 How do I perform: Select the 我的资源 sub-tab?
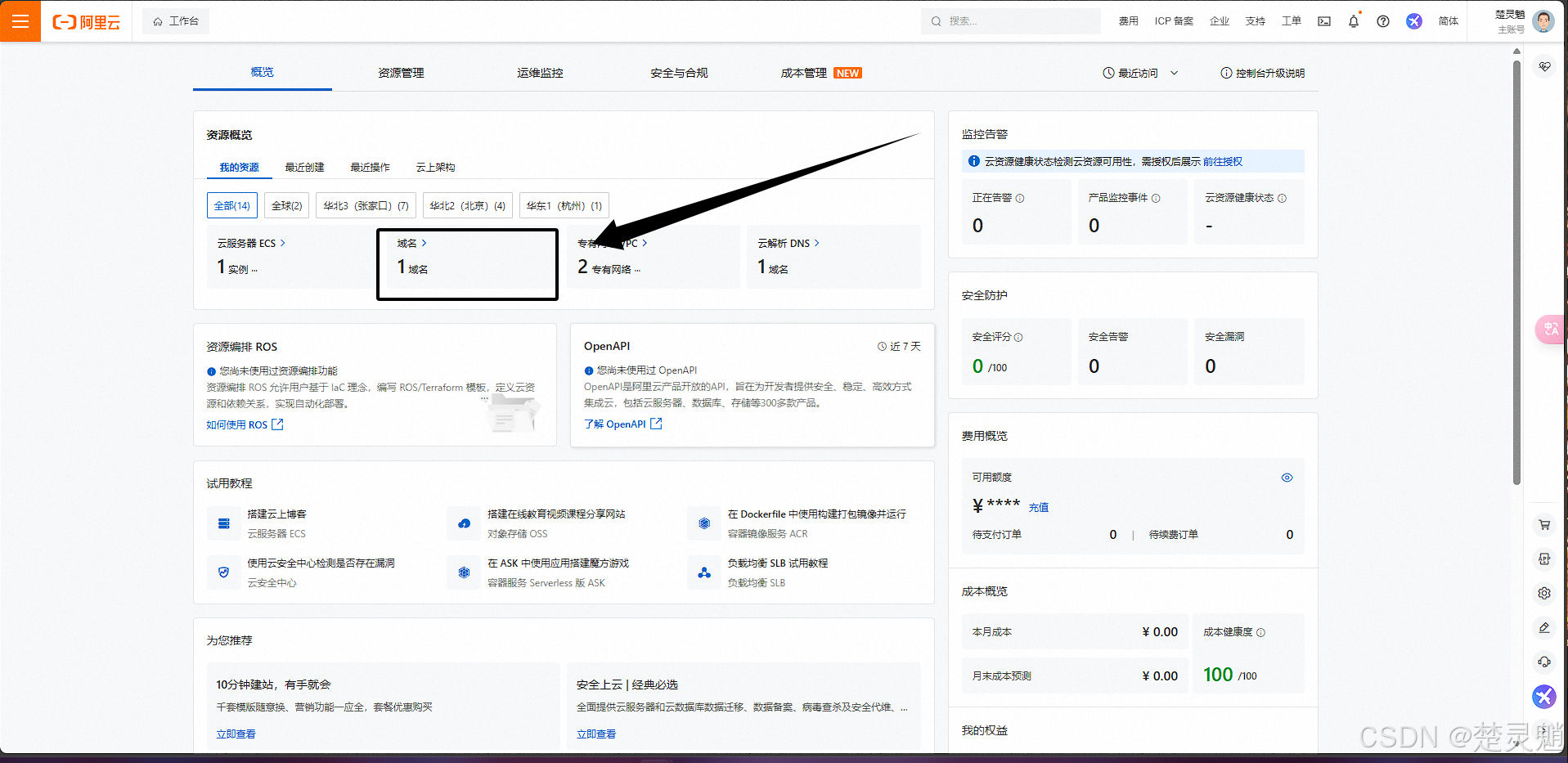pos(240,167)
